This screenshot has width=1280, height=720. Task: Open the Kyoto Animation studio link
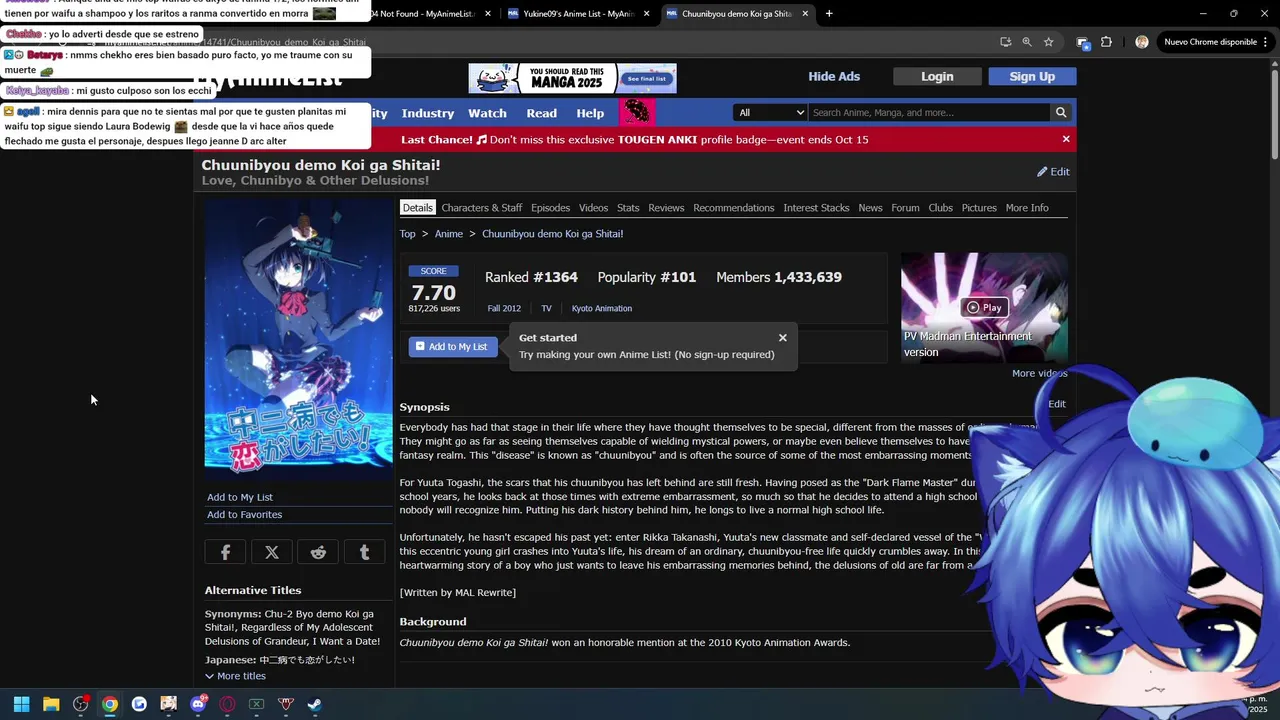coord(602,309)
